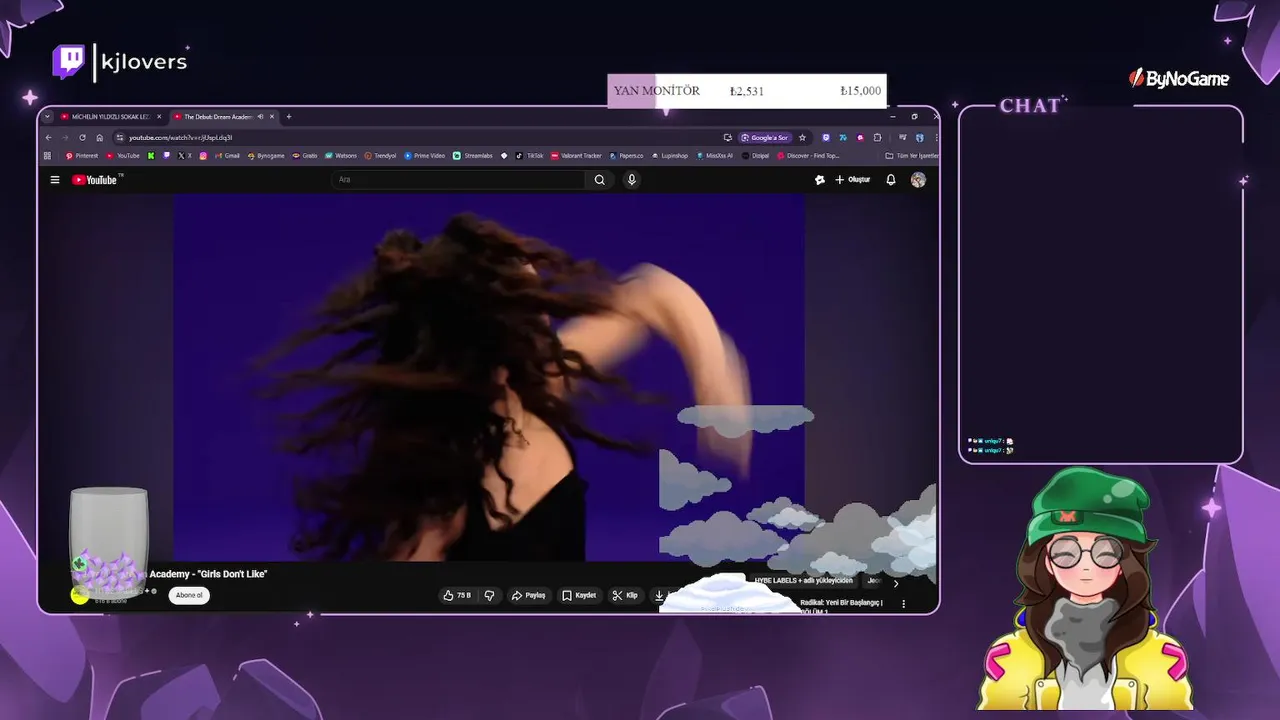Image resolution: width=1280 pixels, height=720 pixels.
Task: Open the Dizipal bookmark
Action: pyautogui.click(x=755, y=156)
